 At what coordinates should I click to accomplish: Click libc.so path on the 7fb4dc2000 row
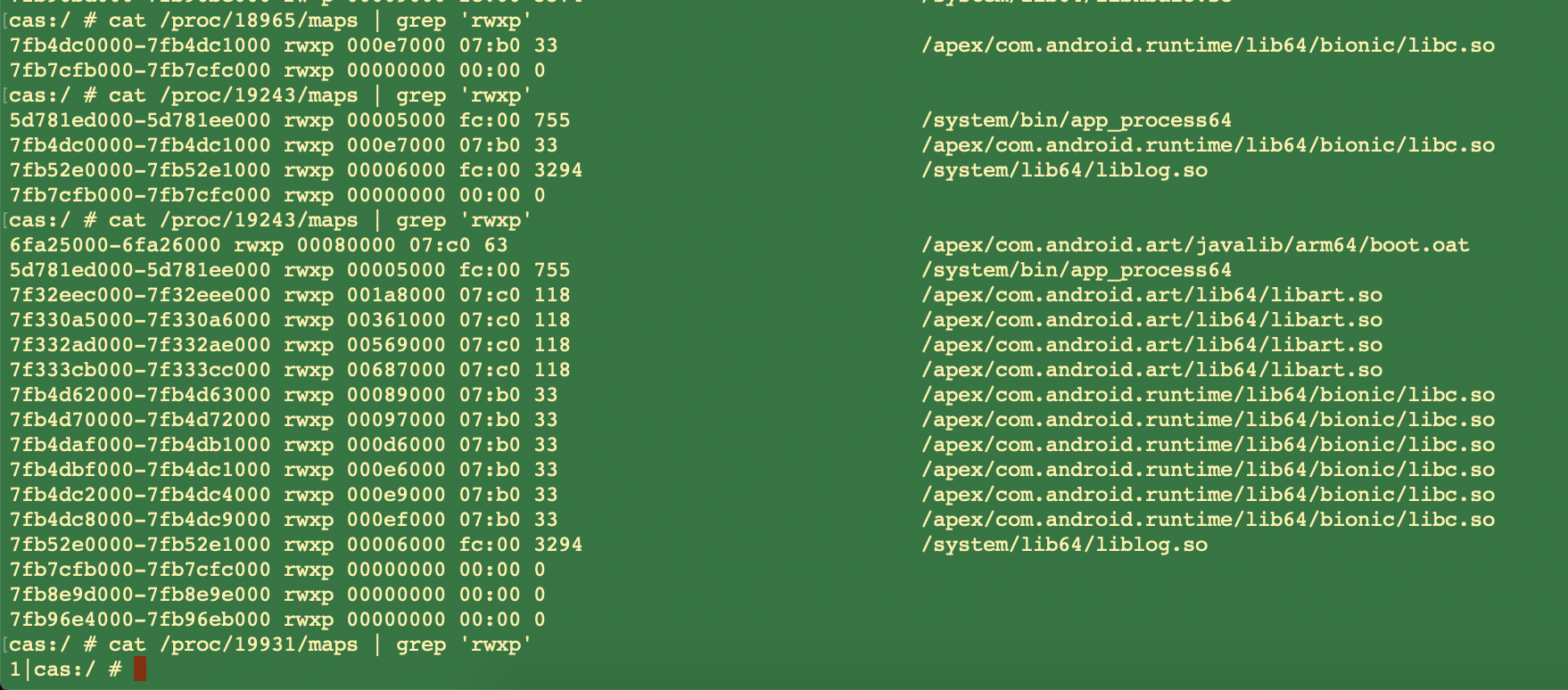click(1208, 495)
